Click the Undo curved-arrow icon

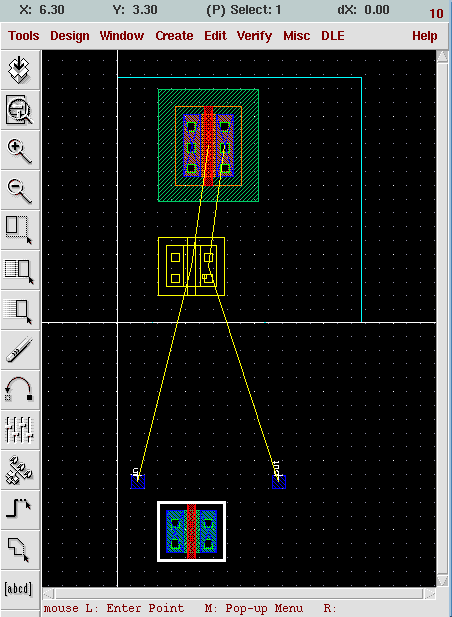[x=20, y=390]
